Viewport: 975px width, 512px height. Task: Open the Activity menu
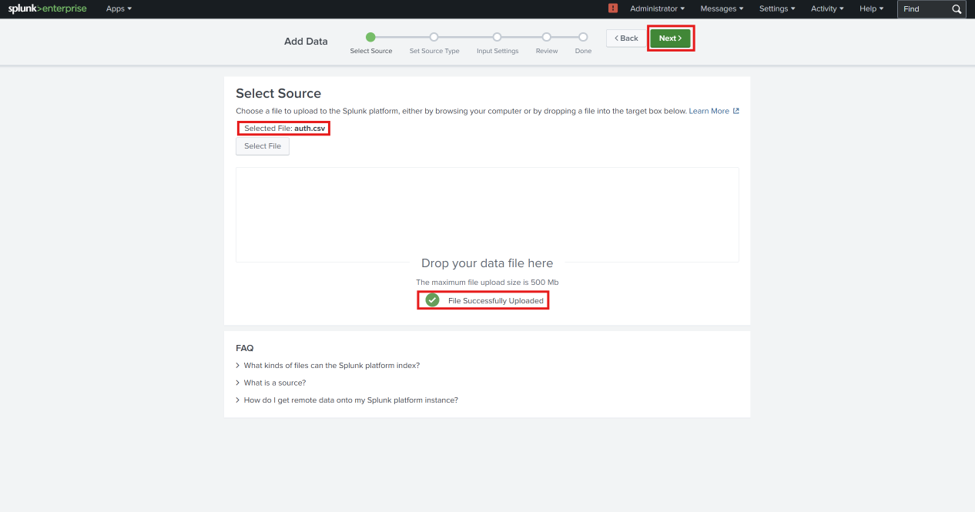point(827,9)
